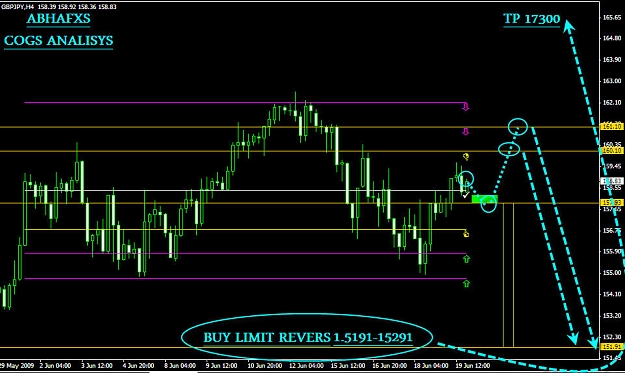The width and height of the screenshot is (625, 373).
Task: Click the 16 Jun 20:00 time label
Action: pos(389,365)
